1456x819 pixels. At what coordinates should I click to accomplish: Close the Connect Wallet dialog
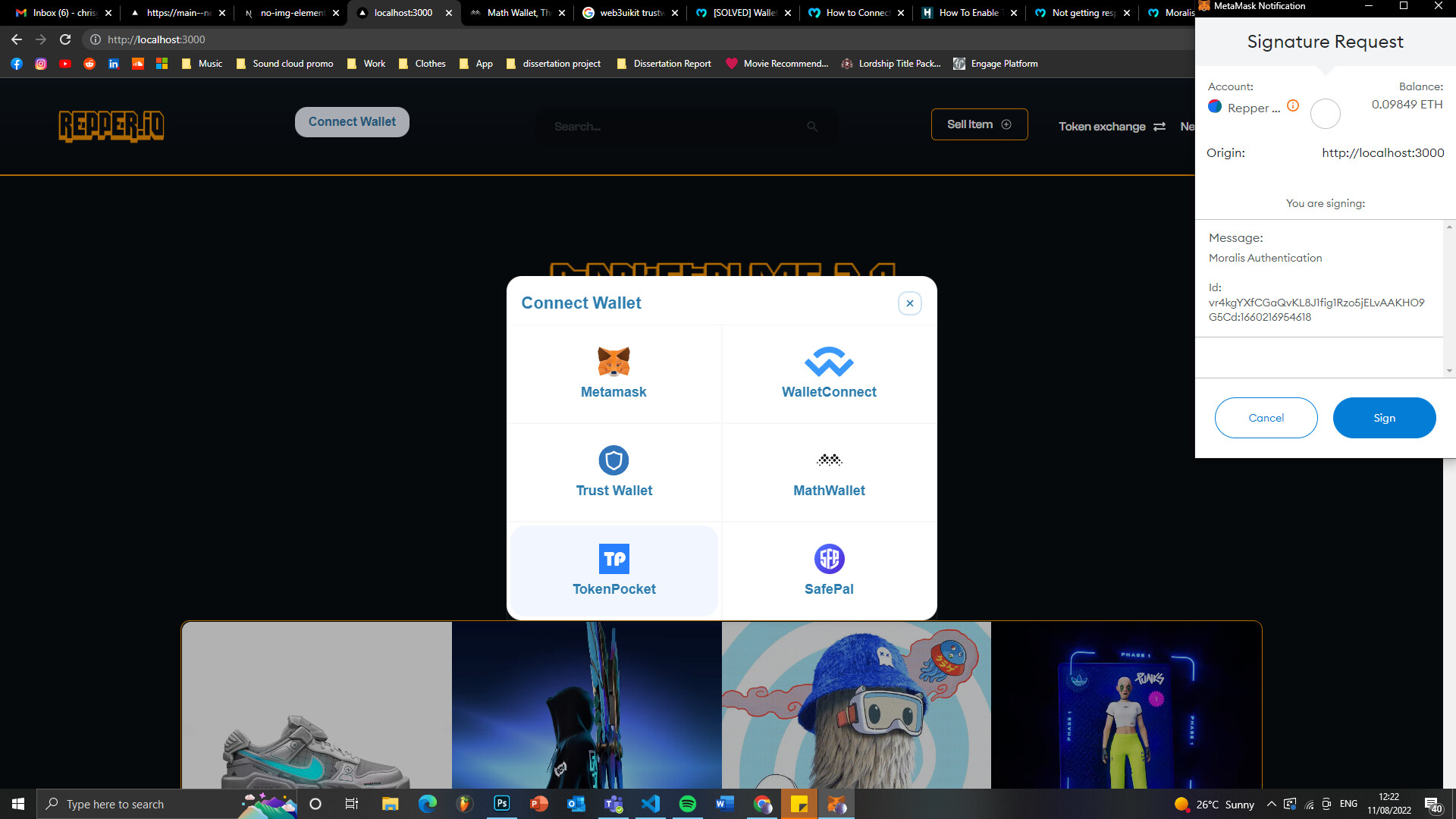[x=910, y=303]
